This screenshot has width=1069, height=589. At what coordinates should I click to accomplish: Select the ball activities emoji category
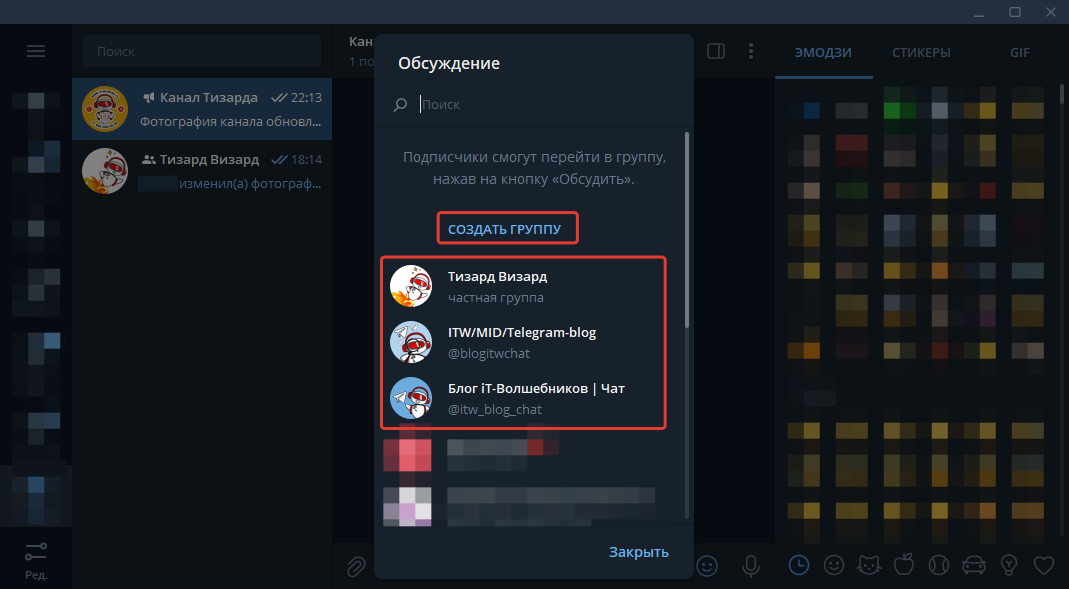tap(939, 564)
